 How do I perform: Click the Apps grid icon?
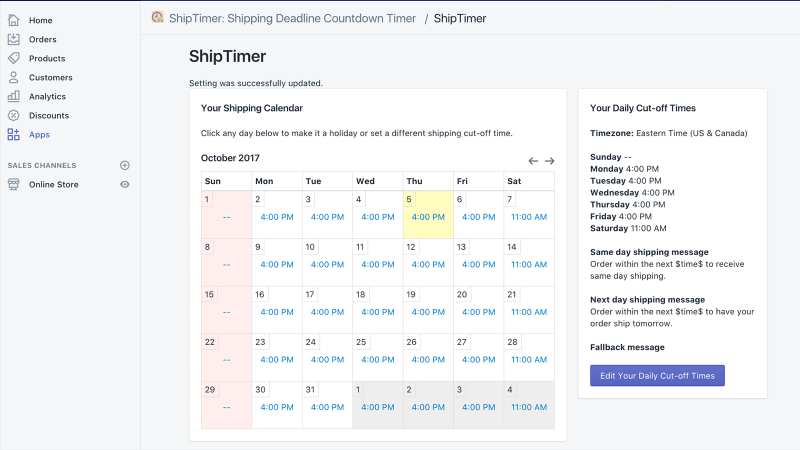click(14, 134)
